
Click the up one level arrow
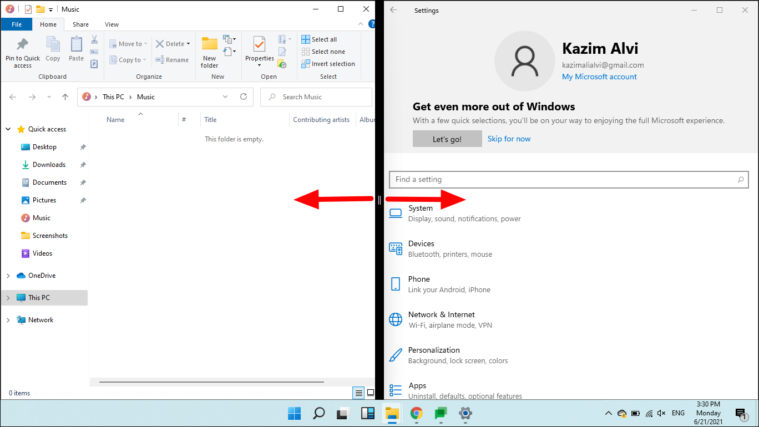tap(65, 97)
